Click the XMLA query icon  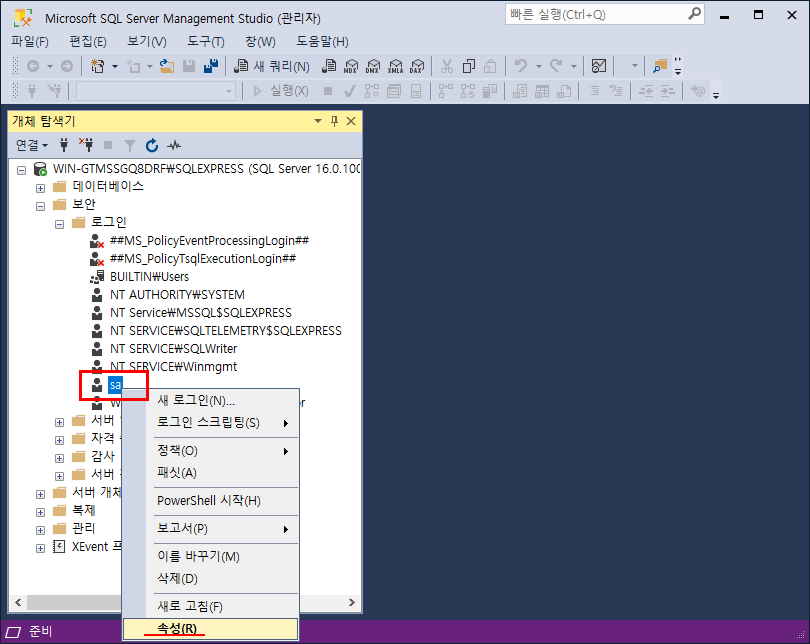395,66
